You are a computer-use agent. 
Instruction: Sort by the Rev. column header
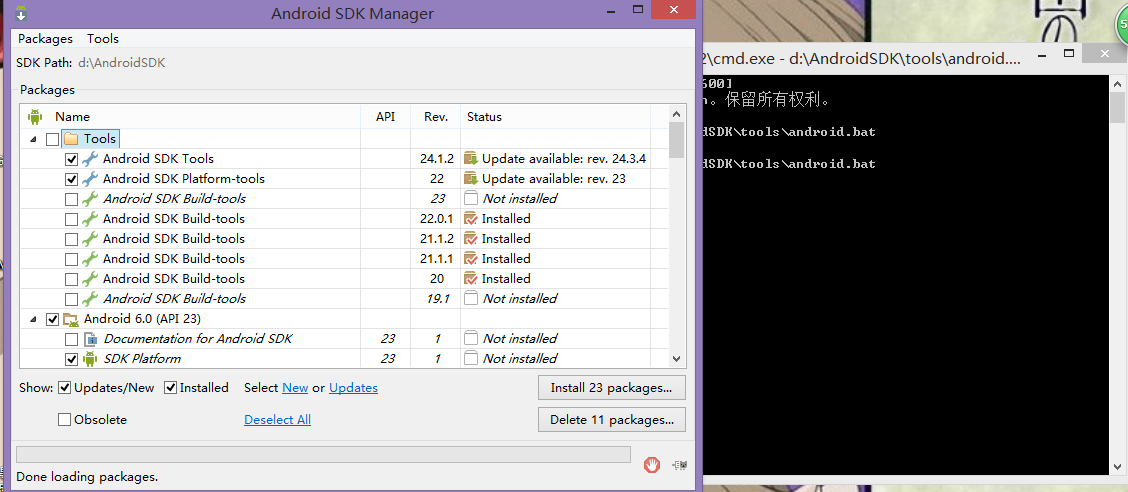click(x=436, y=117)
